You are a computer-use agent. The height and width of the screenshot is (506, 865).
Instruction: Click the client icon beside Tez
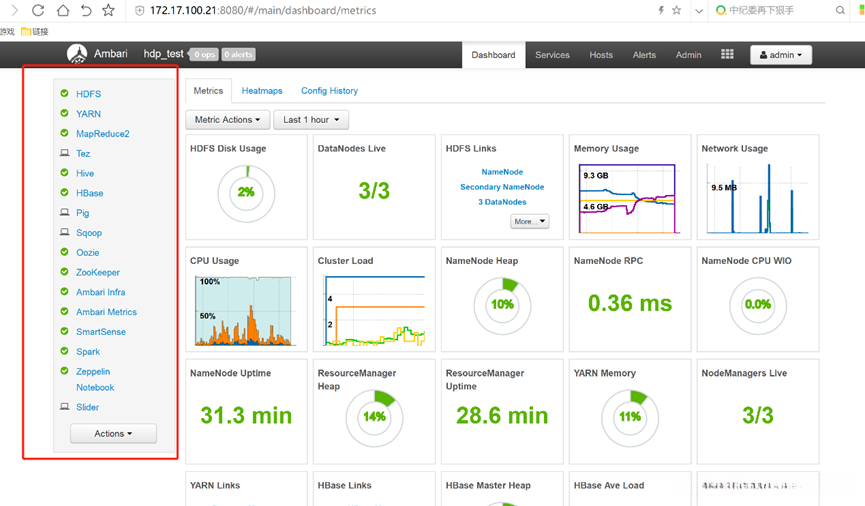pyautogui.click(x=65, y=154)
